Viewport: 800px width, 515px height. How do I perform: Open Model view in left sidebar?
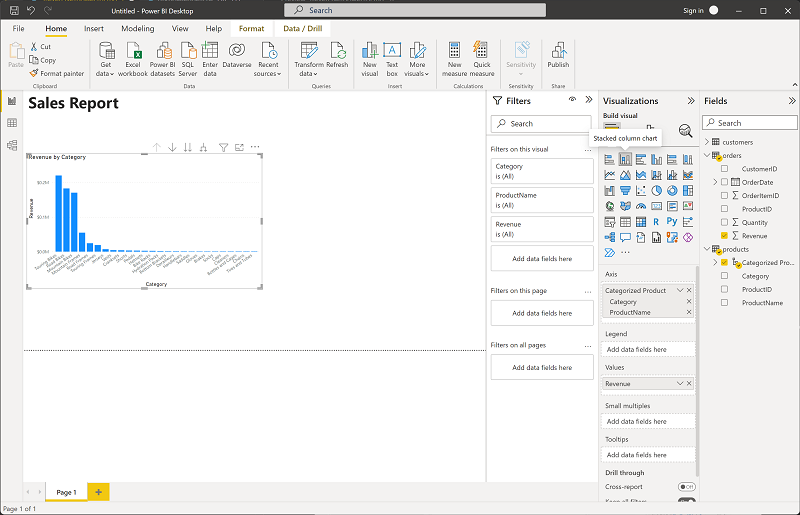[12, 145]
